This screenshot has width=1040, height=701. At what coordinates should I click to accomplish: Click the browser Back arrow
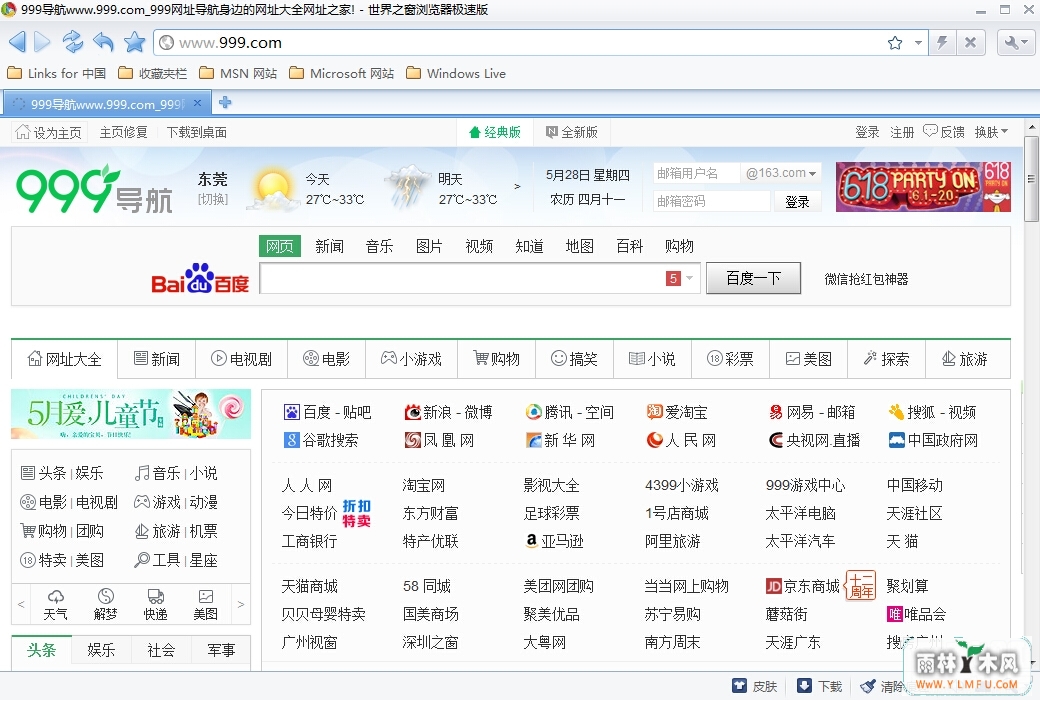click(x=17, y=42)
